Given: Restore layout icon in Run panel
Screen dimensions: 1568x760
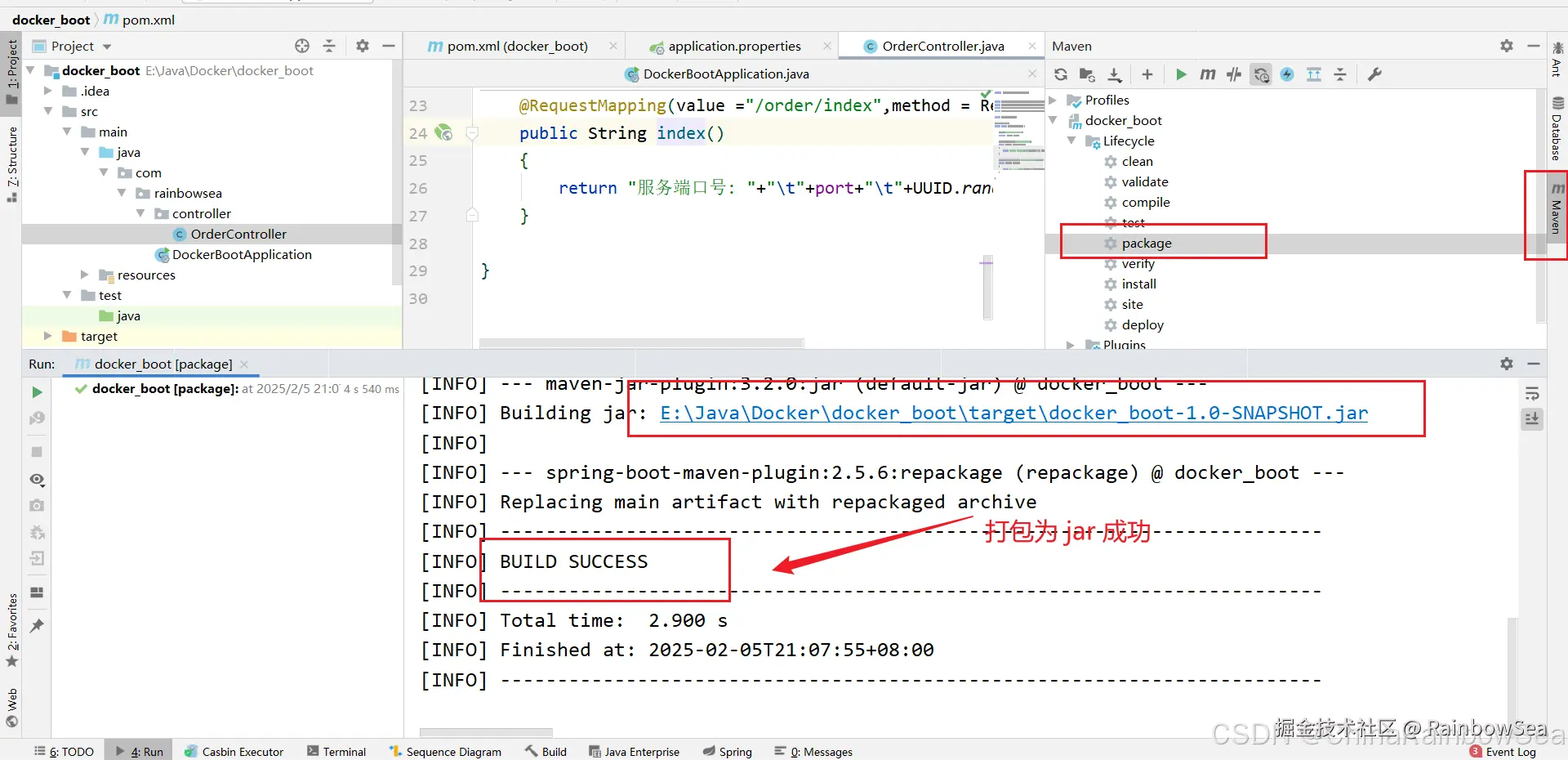Looking at the screenshot, I should (37, 592).
